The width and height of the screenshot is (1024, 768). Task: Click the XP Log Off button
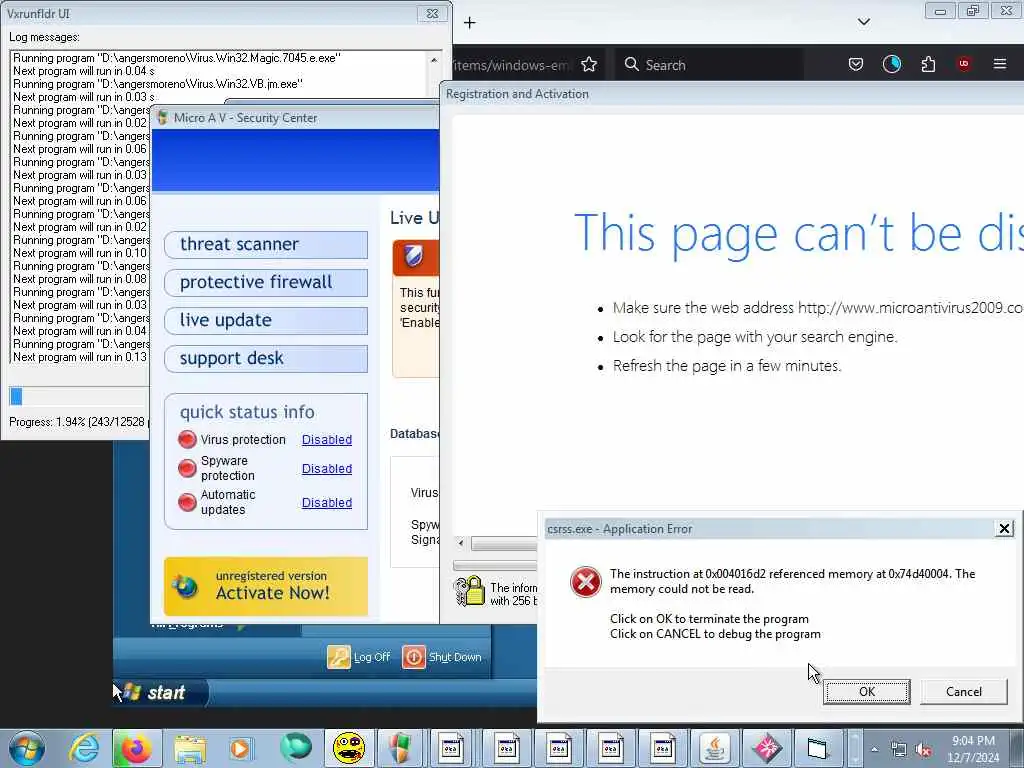[x=359, y=657]
